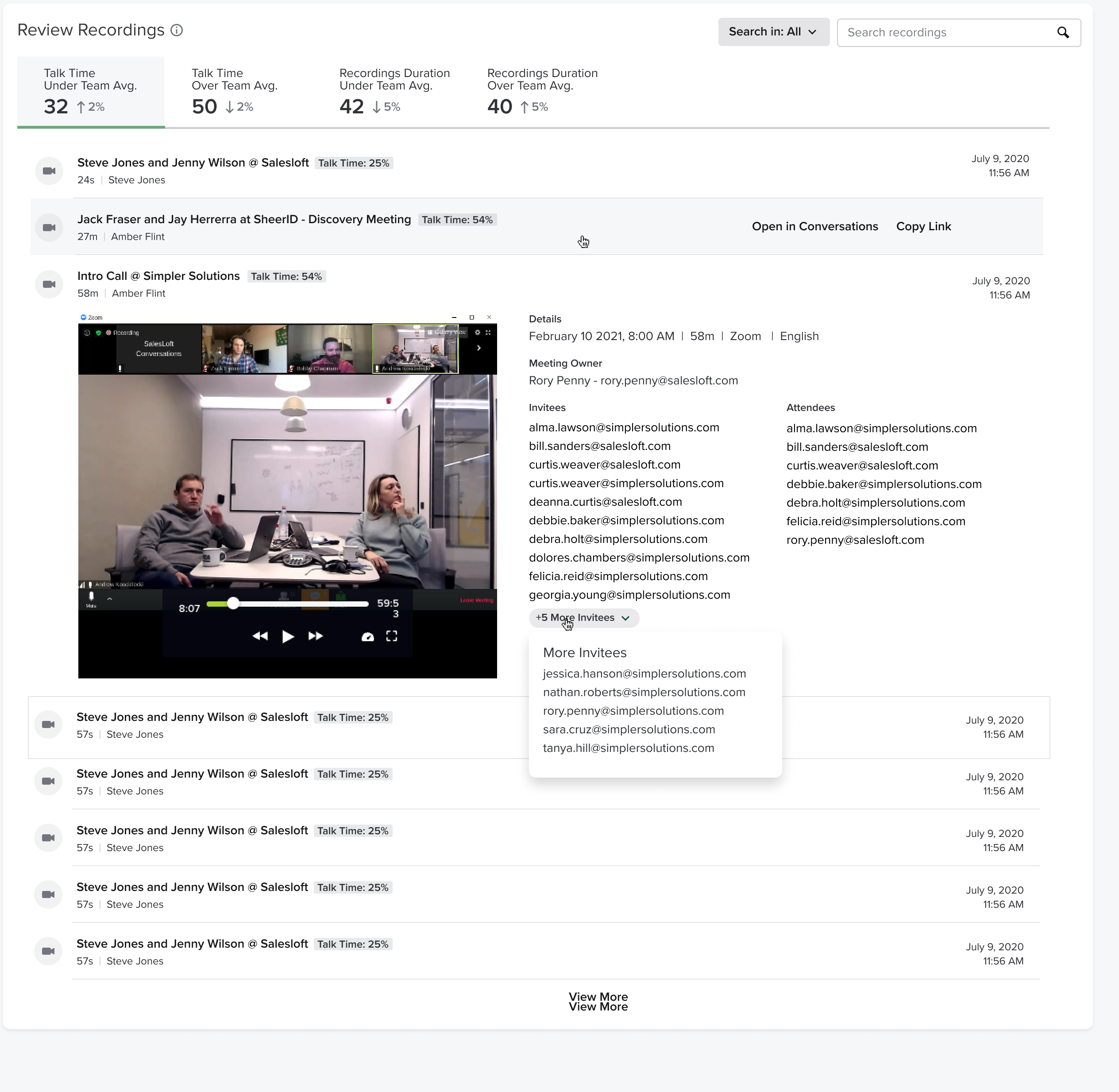Click the video progress slider handle
The height and width of the screenshot is (1092, 1119).
[233, 604]
